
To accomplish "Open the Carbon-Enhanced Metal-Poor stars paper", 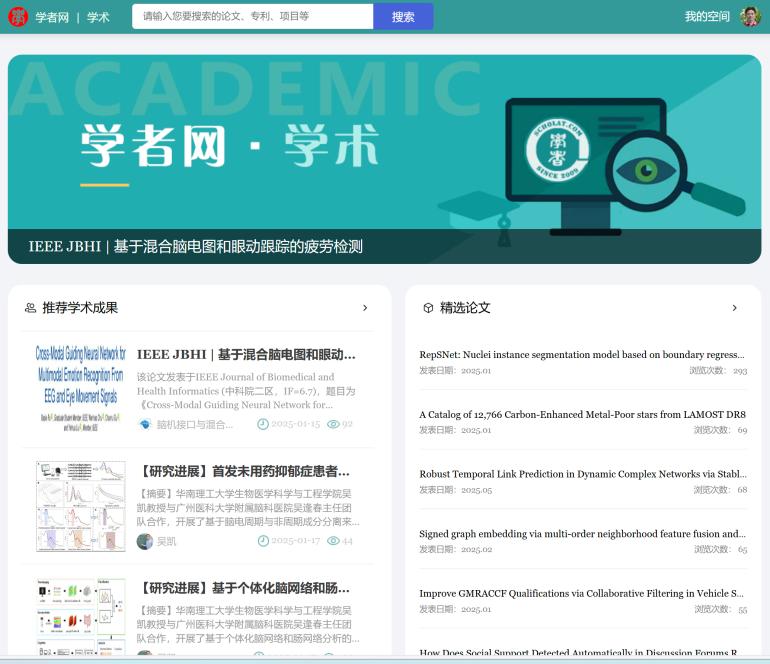I will coord(581,414).
